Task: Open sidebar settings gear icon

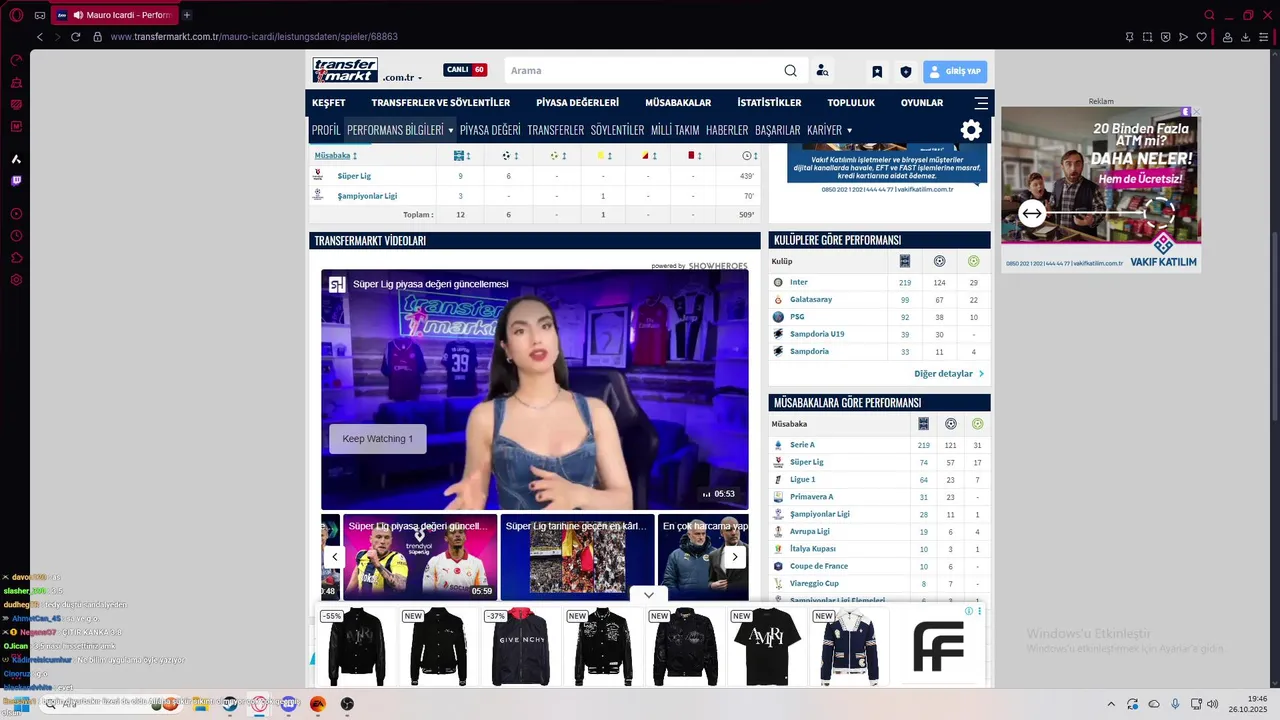Action: coord(16,280)
